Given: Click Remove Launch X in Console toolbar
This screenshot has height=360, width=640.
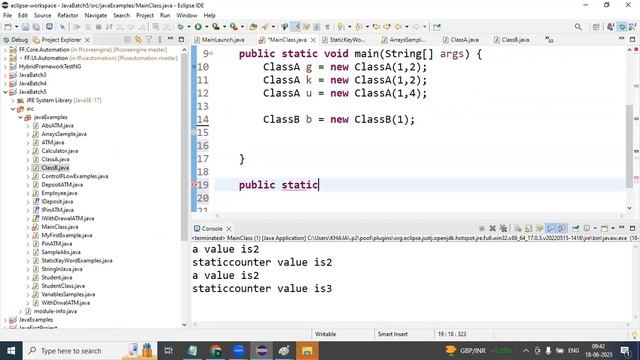Looking at the screenshot, I should 493,228.
